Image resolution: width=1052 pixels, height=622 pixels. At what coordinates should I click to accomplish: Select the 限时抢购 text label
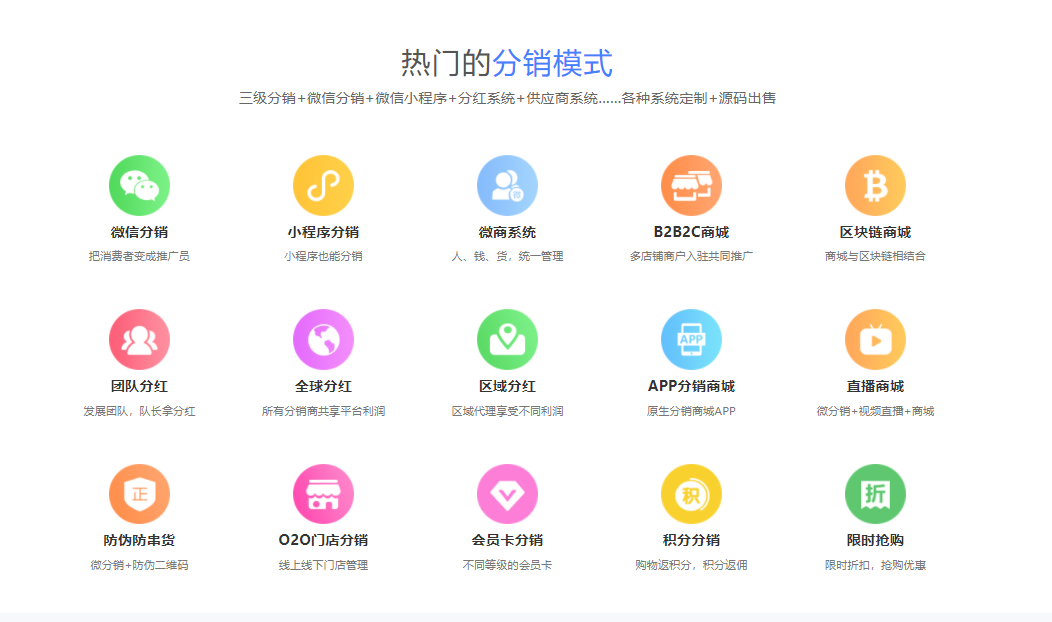point(875,538)
